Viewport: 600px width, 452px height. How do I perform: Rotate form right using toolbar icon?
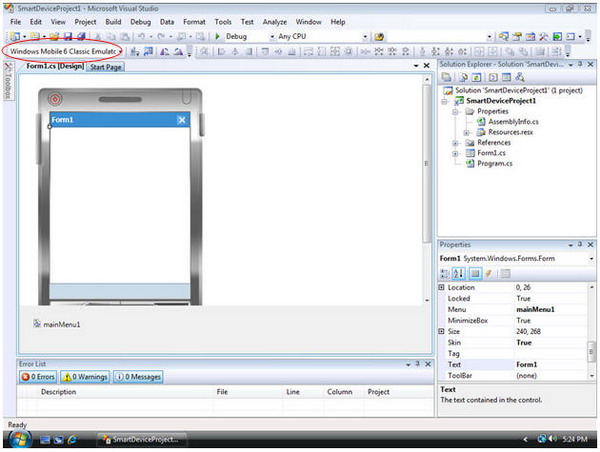coord(178,51)
